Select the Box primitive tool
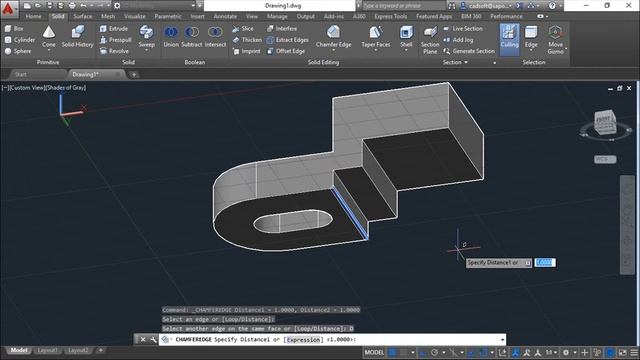 [14, 29]
